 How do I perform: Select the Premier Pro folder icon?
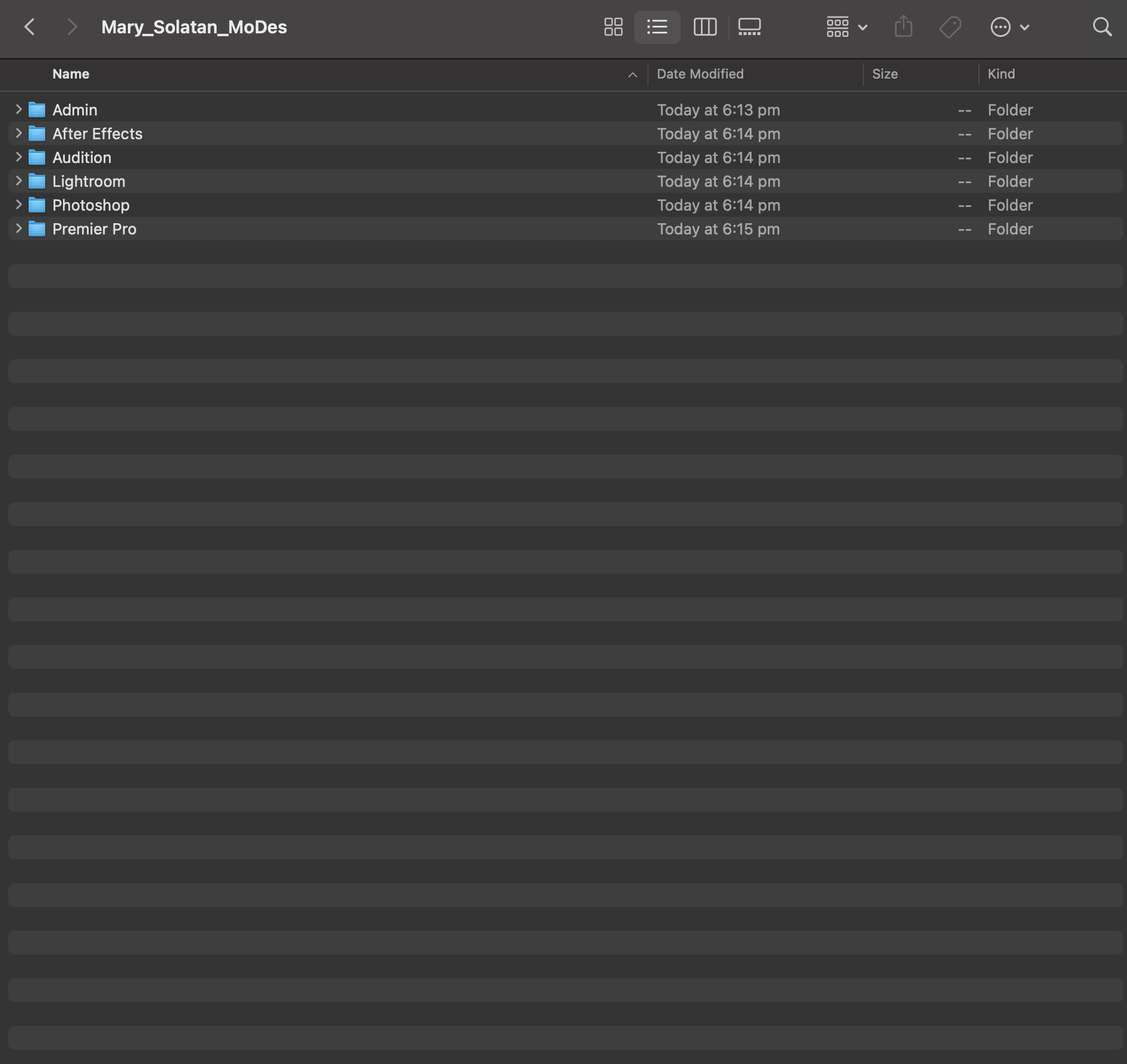point(37,229)
